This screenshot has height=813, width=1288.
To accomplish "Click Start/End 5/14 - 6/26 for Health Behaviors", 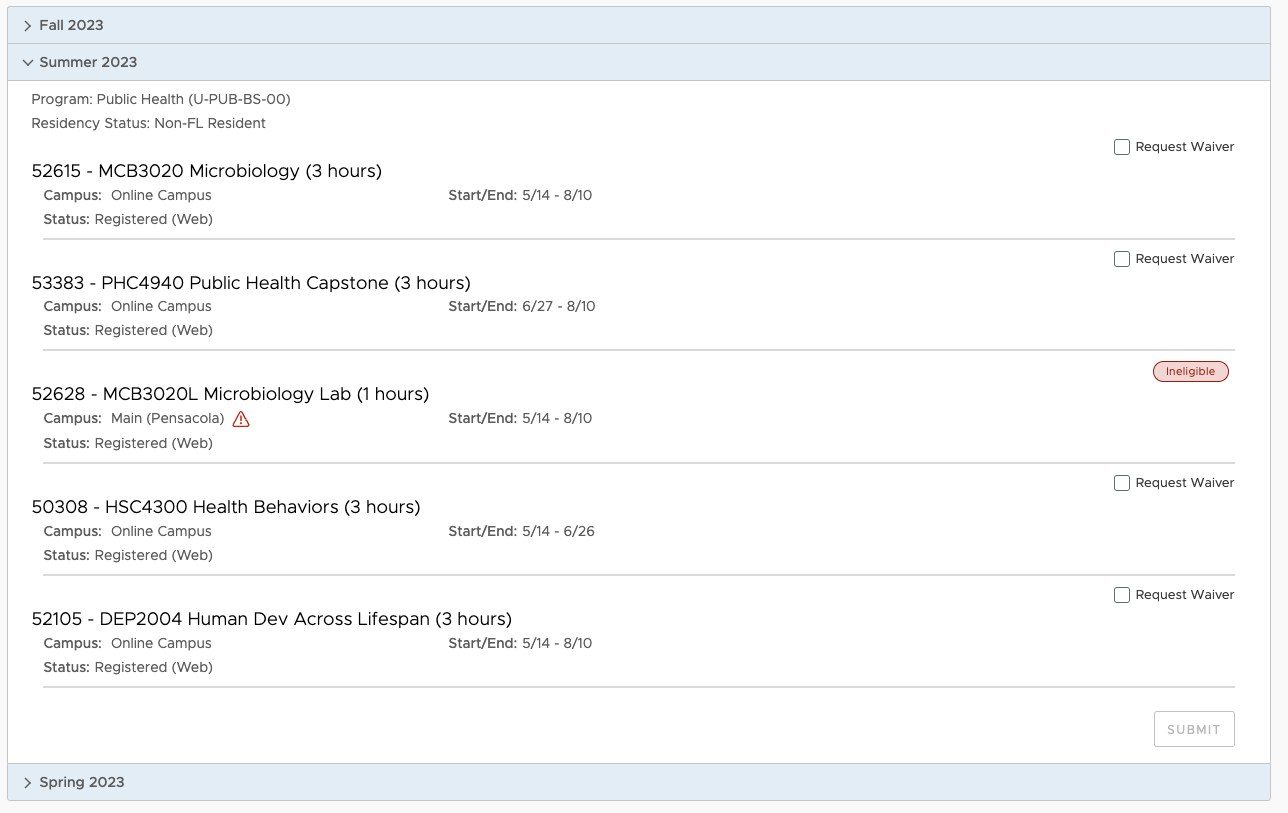I will point(522,531).
